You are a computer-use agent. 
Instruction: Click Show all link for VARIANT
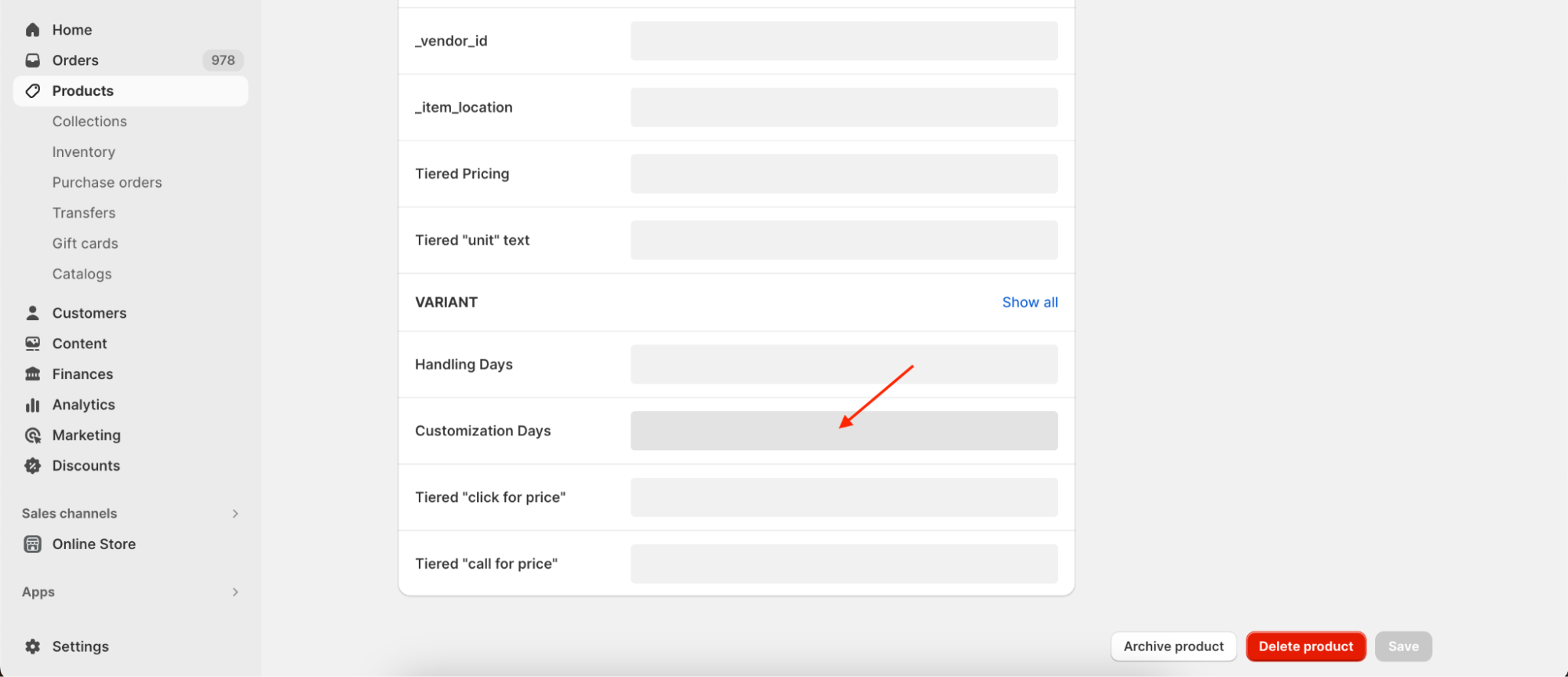click(1029, 302)
